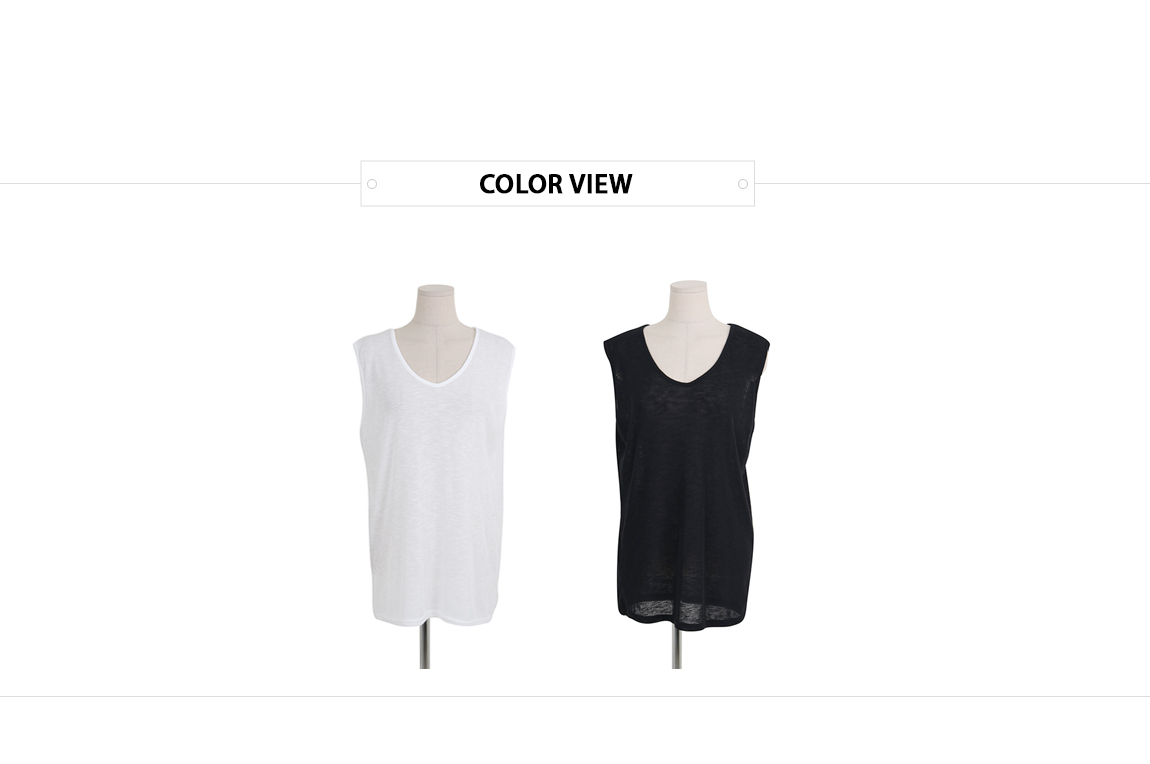Click the metal stand under black top
Screen dimensions: 1150x764
coord(676,649)
